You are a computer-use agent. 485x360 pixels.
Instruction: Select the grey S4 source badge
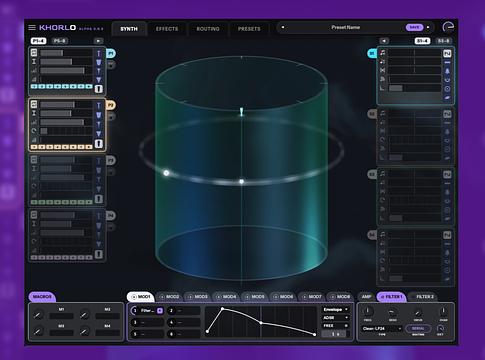(x=372, y=235)
